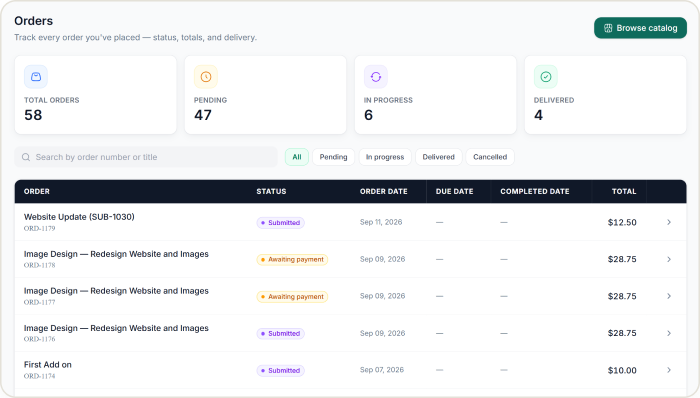Open the ORD-1174 row chevron
700x398 pixels.
coord(669,370)
